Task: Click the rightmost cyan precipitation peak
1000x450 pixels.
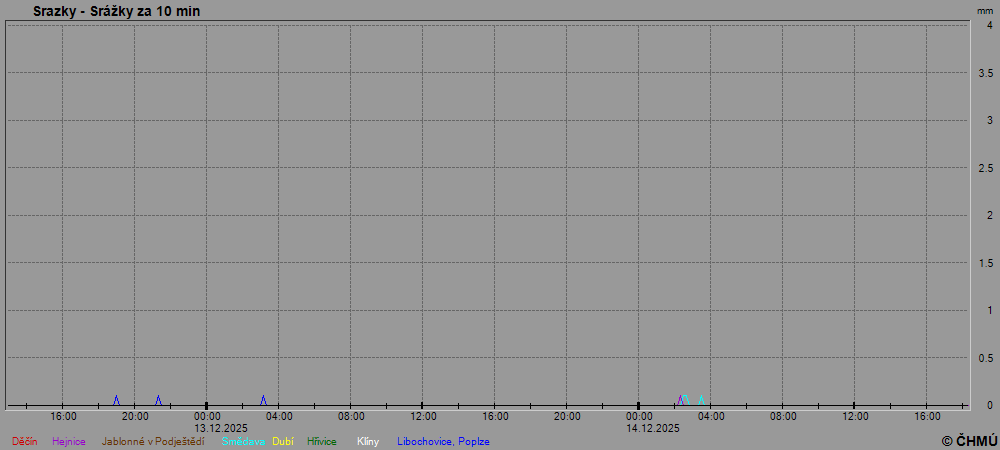Action: click(701, 400)
